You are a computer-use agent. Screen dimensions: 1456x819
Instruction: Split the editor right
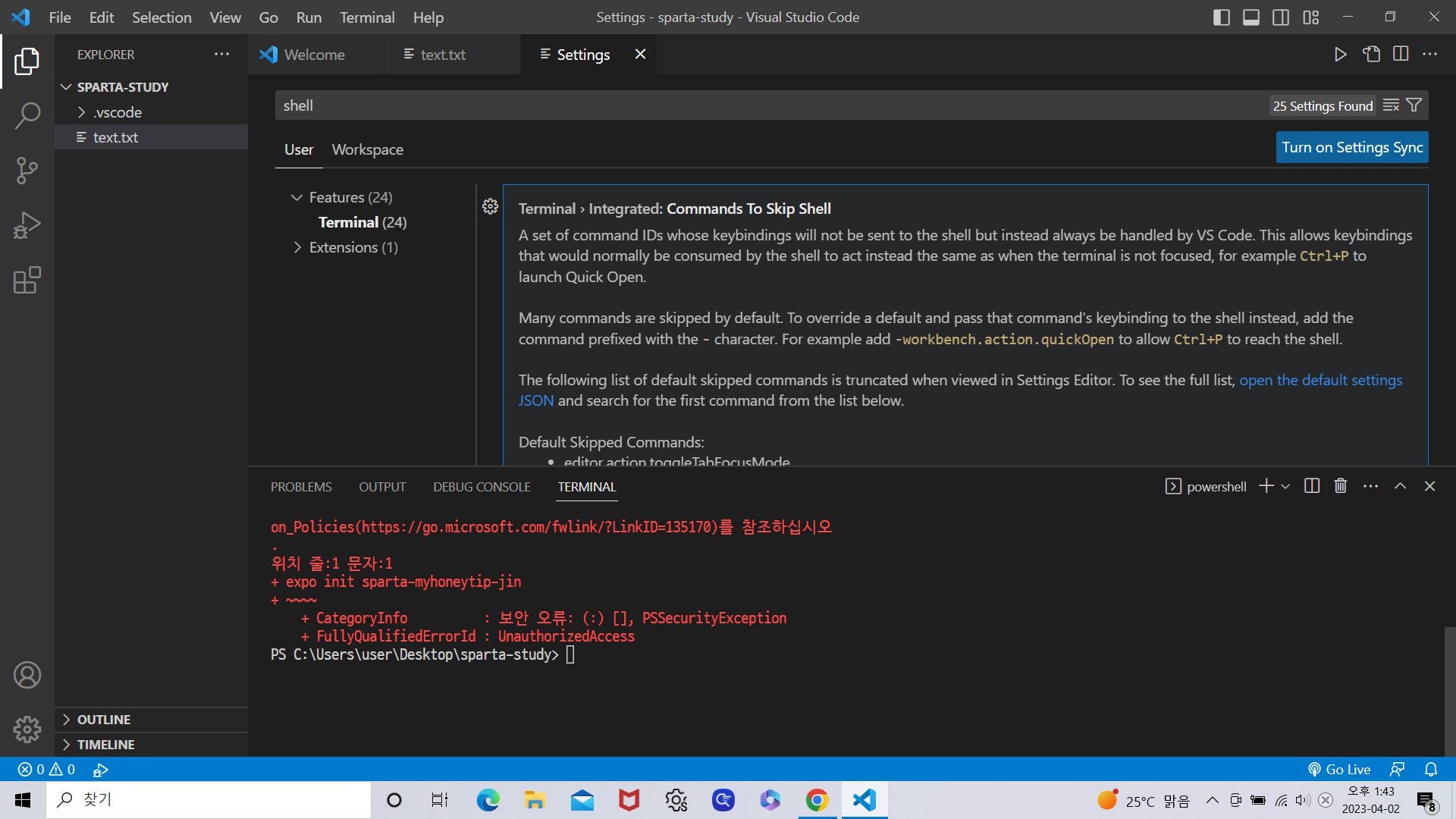tap(1401, 54)
